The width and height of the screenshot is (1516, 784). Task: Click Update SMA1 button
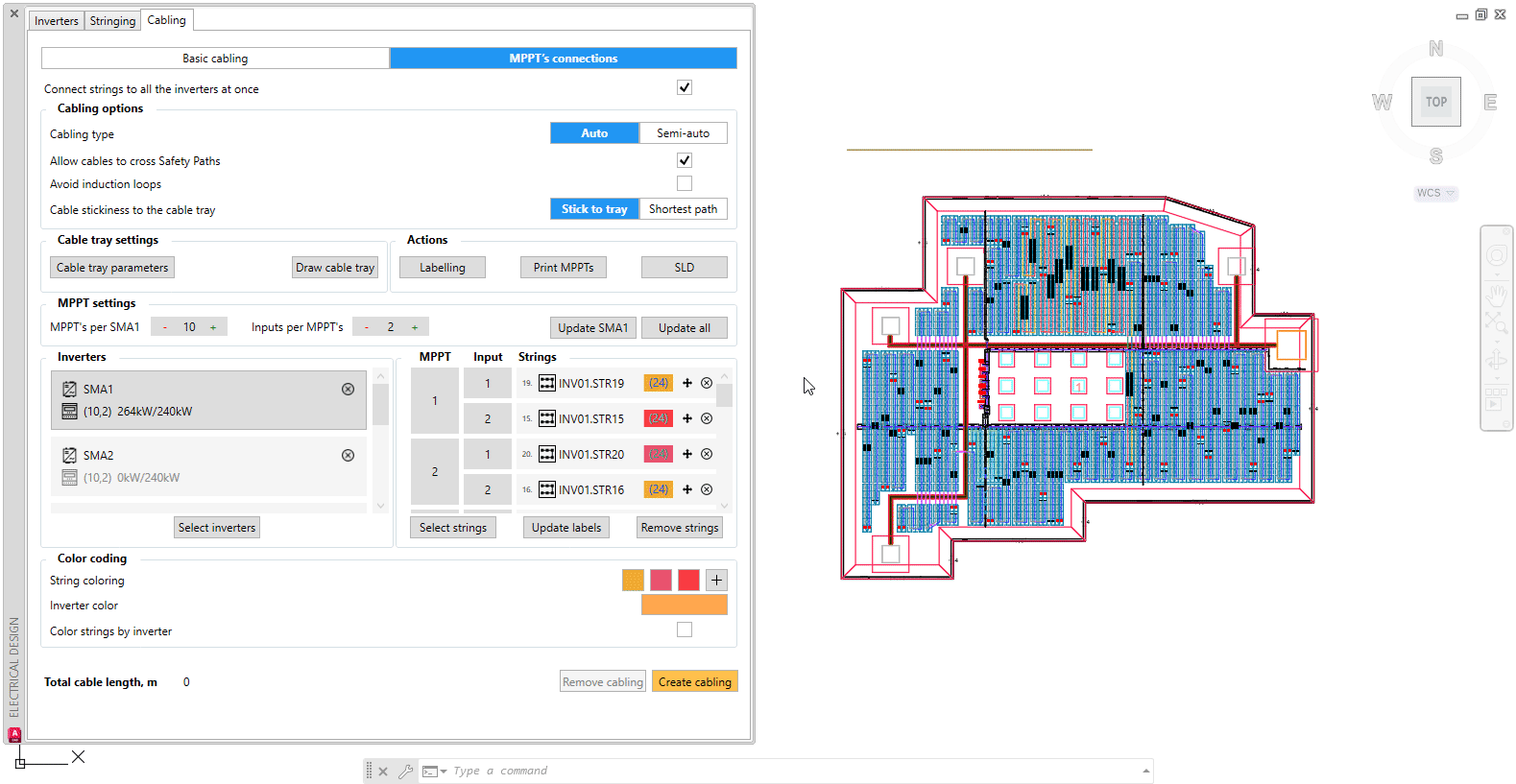[593, 328]
